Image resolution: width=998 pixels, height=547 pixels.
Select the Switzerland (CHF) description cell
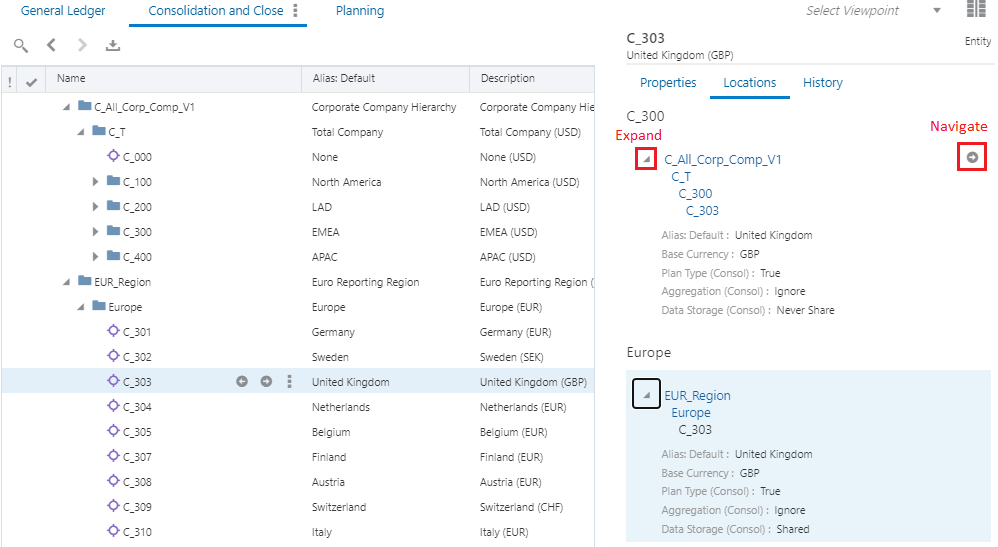click(x=521, y=508)
